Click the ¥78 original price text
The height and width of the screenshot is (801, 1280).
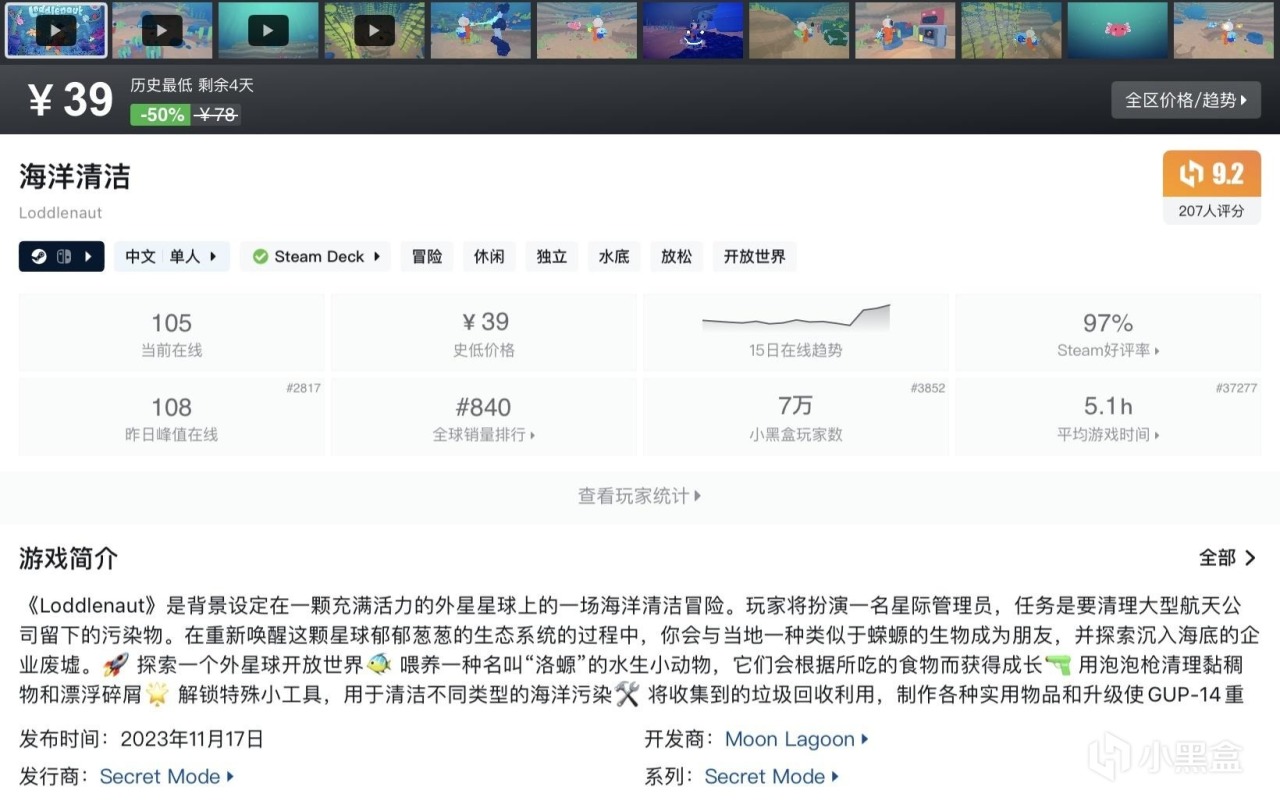(x=217, y=115)
